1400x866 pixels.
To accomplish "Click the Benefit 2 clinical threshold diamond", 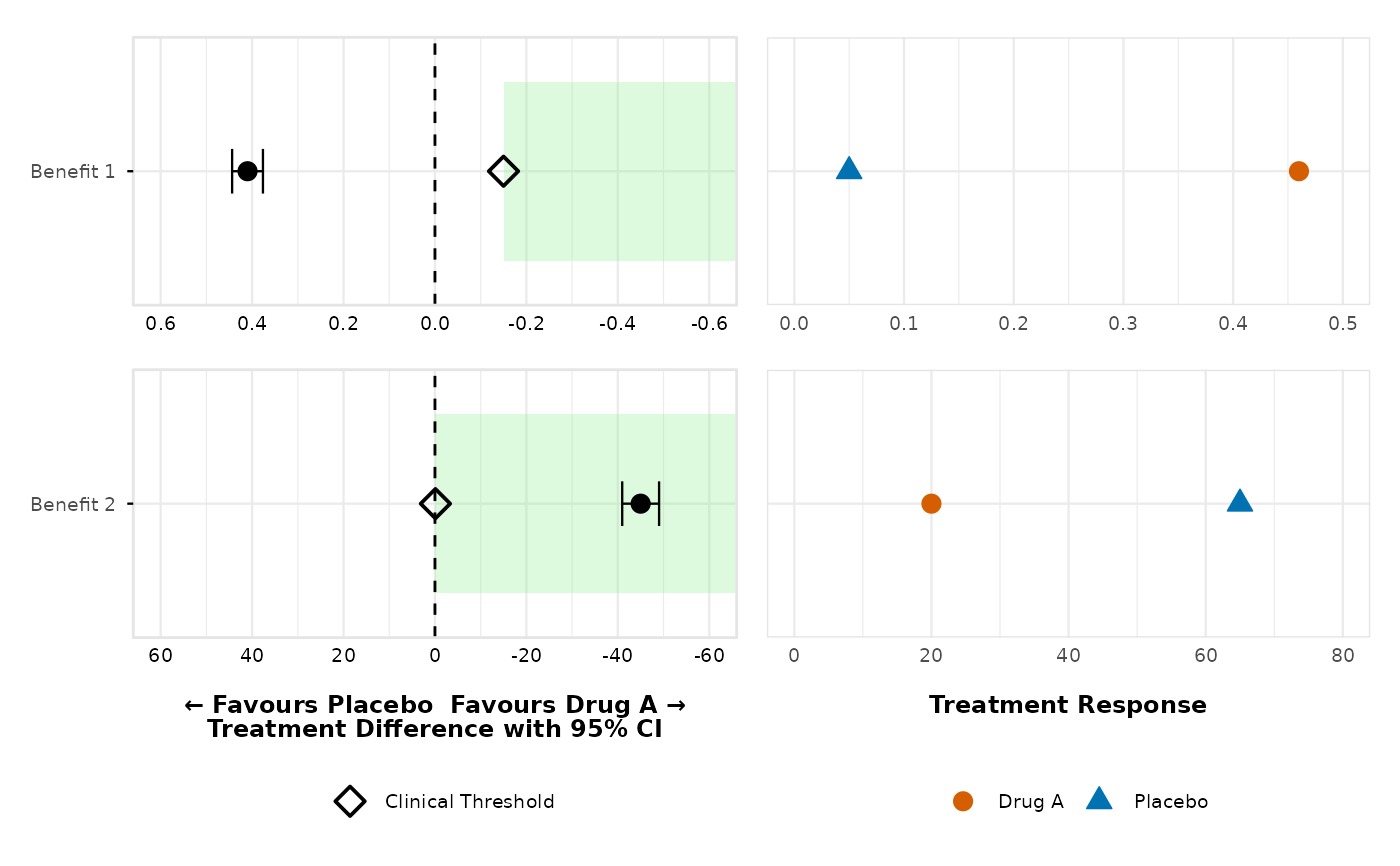I will pyautogui.click(x=434, y=503).
